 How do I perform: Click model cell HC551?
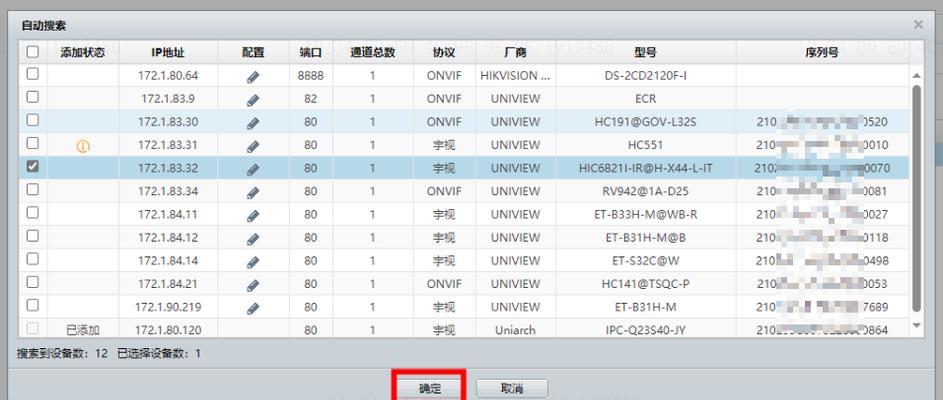coord(645,145)
